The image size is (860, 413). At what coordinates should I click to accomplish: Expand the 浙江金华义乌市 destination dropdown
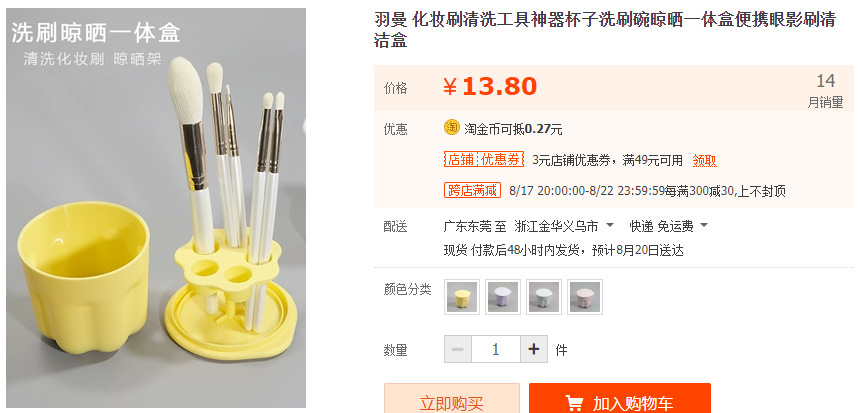click(563, 226)
